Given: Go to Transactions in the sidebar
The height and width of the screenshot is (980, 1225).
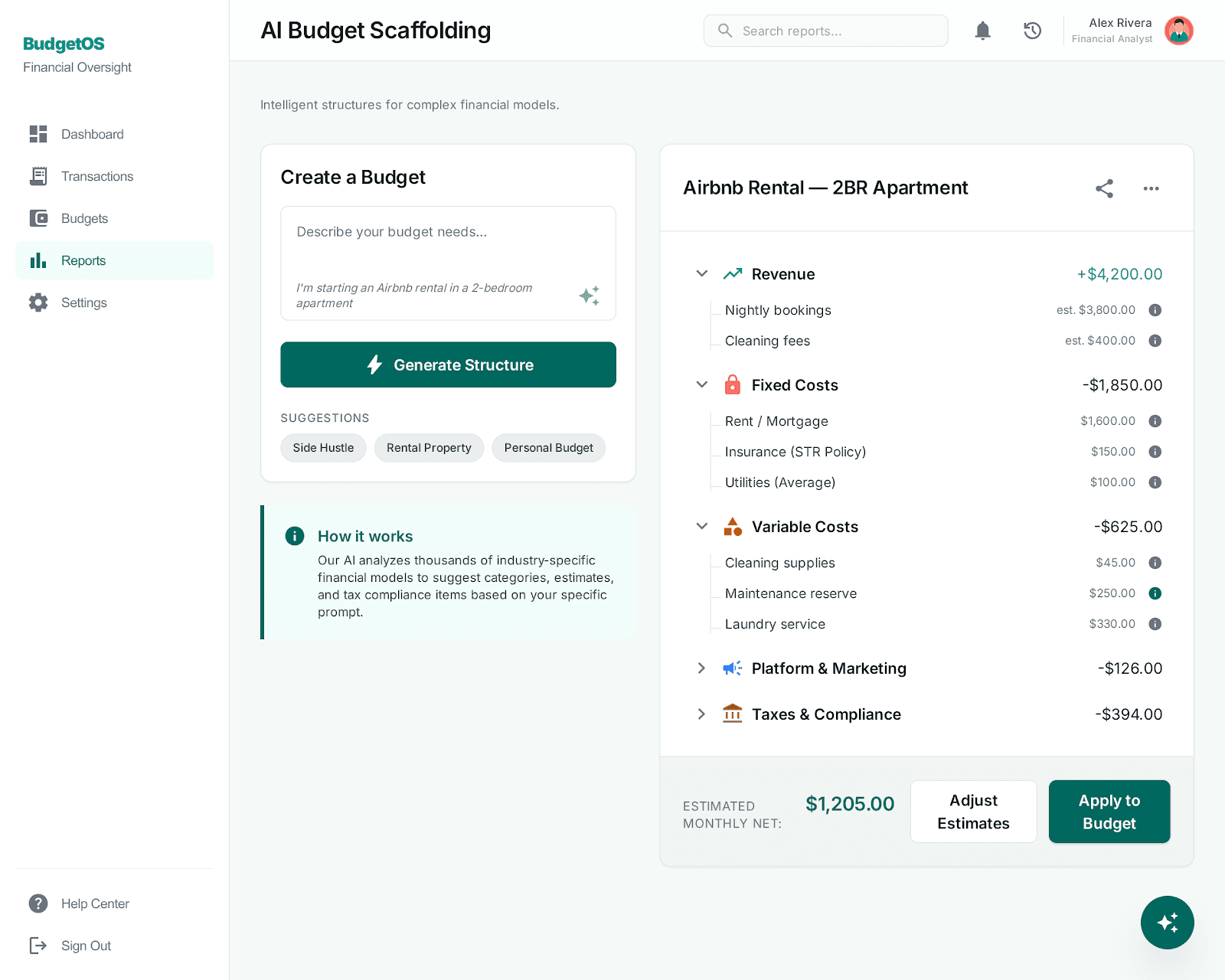Looking at the screenshot, I should pyautogui.click(x=97, y=176).
